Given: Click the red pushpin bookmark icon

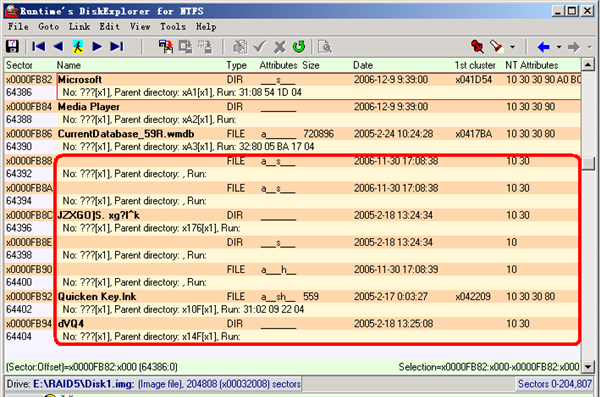Looking at the screenshot, I should point(477,47).
